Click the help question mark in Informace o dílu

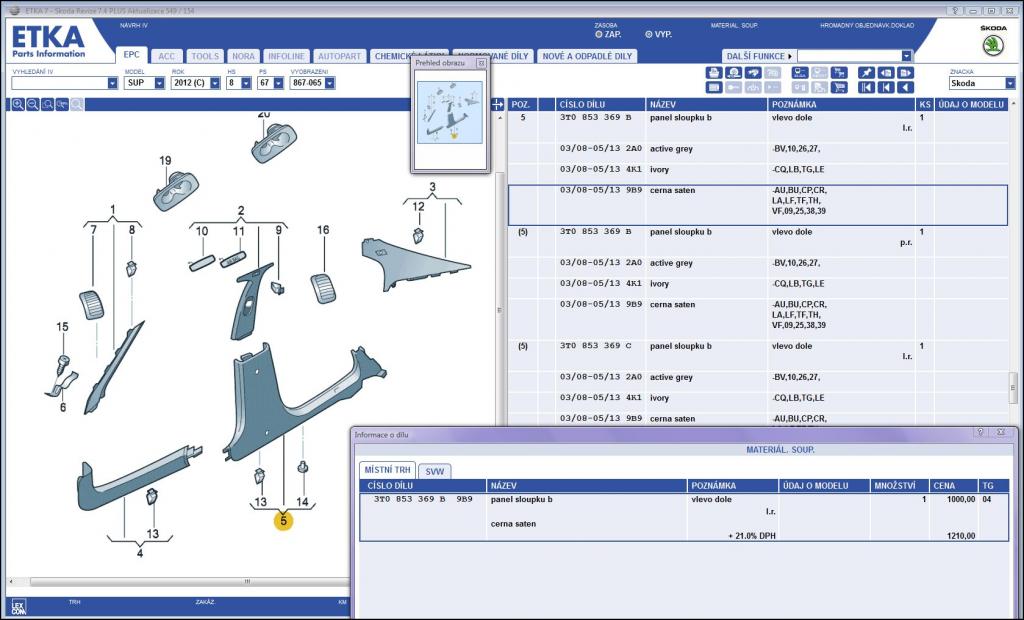point(980,432)
